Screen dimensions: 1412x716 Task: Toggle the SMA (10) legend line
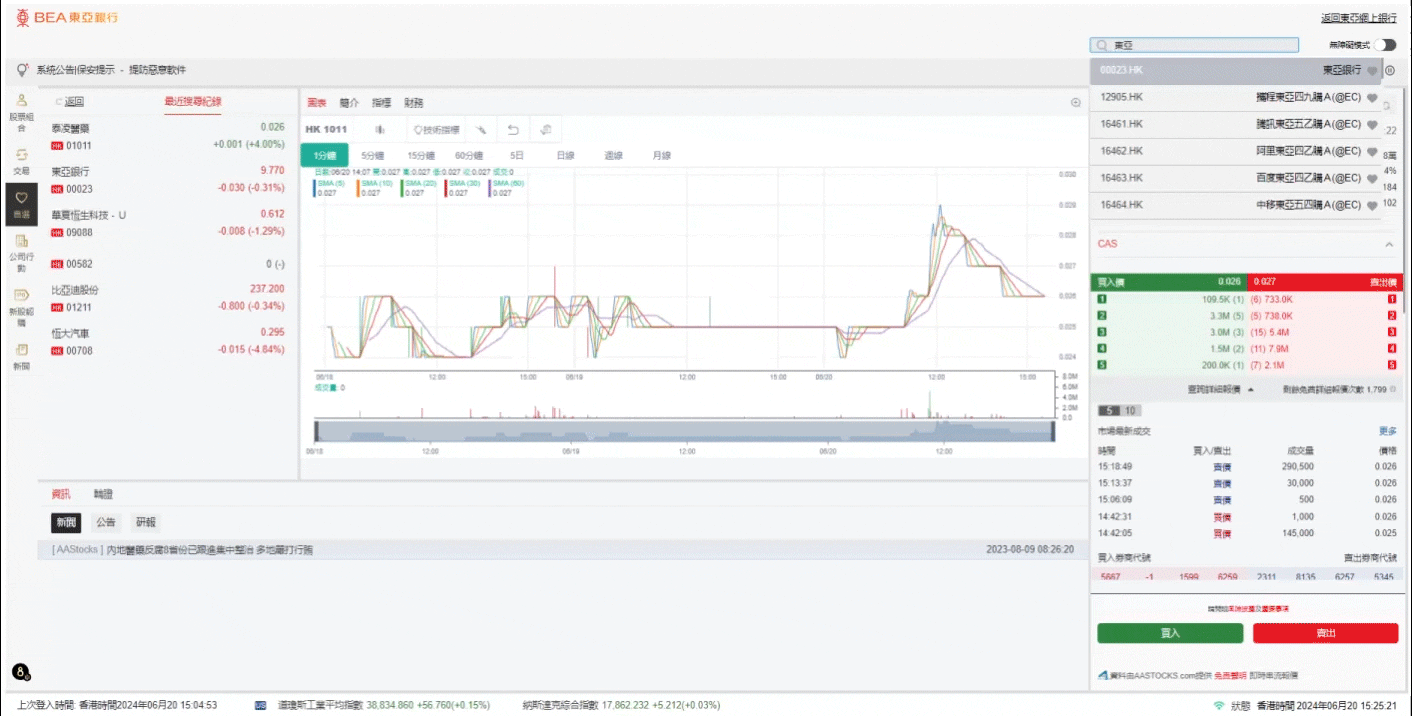pyautogui.click(x=377, y=188)
